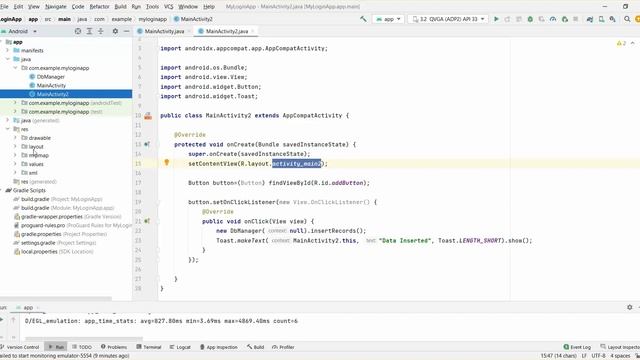Expand the mipmap folder
This screenshot has width=640, height=360.
[16, 155]
